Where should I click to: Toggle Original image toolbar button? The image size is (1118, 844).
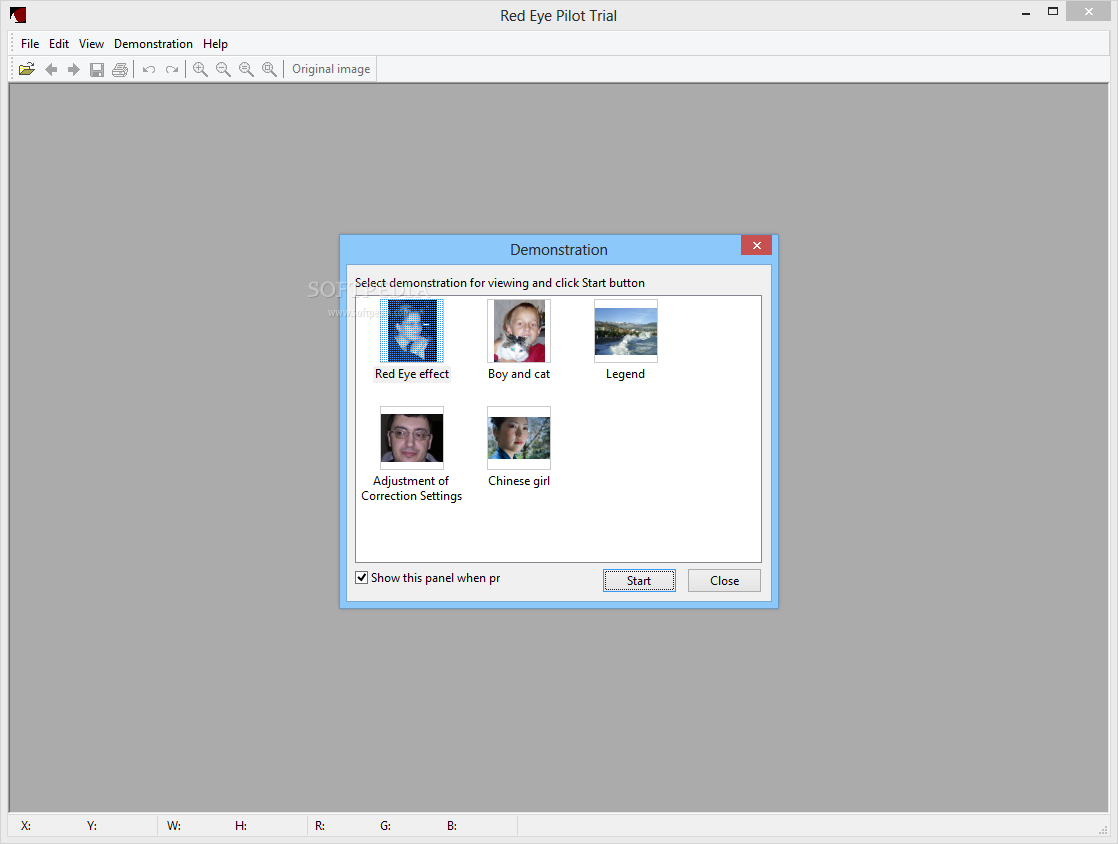pyautogui.click(x=331, y=69)
